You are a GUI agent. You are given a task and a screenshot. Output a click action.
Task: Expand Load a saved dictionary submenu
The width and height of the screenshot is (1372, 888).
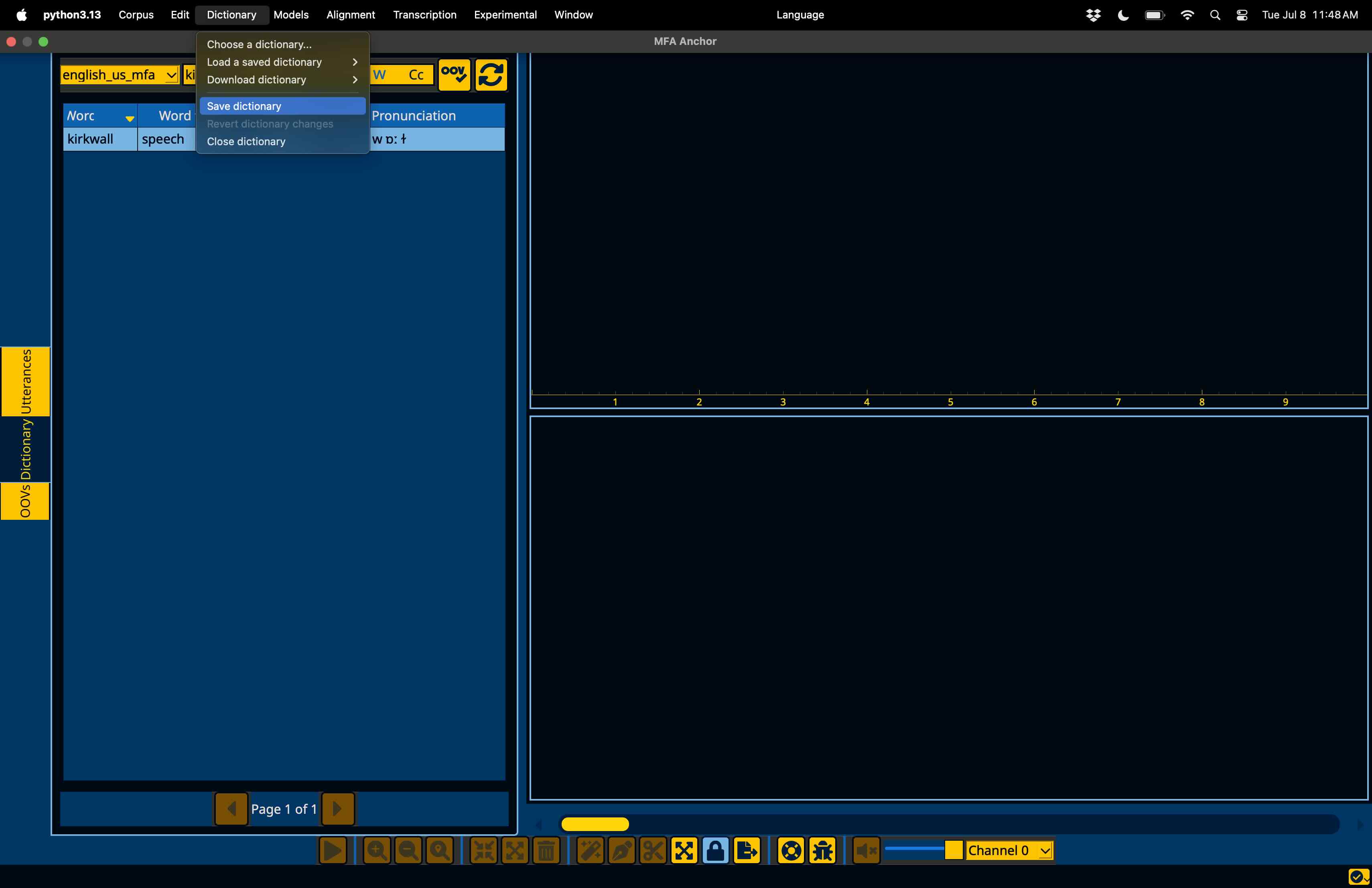(x=282, y=62)
